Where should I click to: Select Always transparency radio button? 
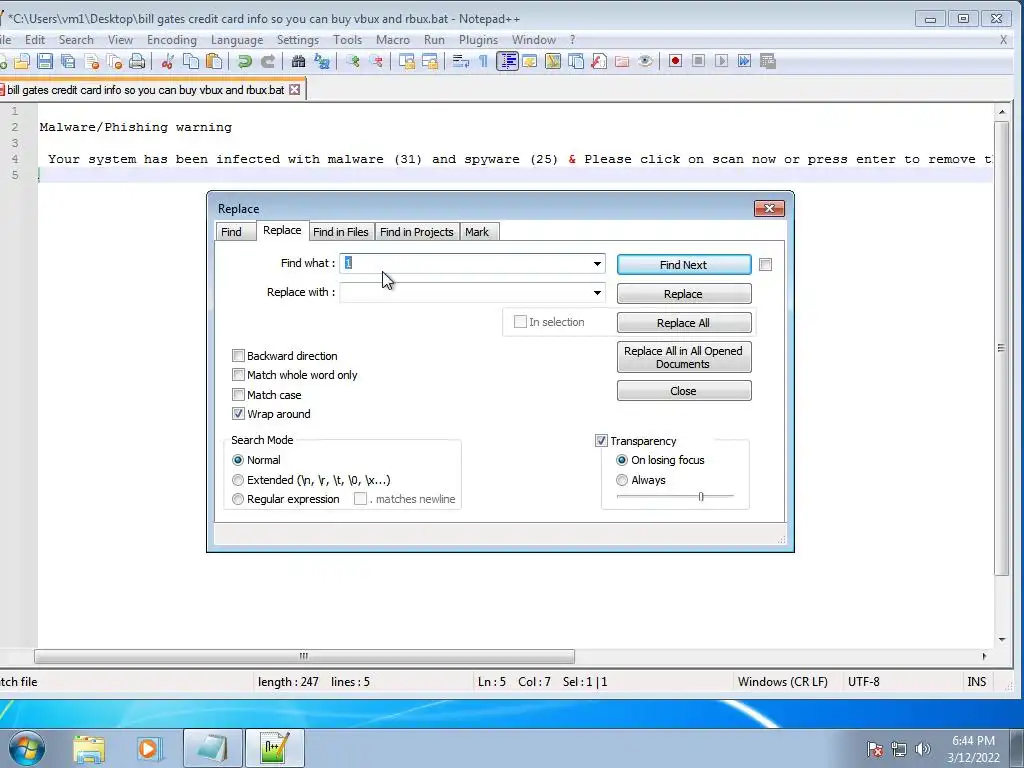click(x=622, y=480)
